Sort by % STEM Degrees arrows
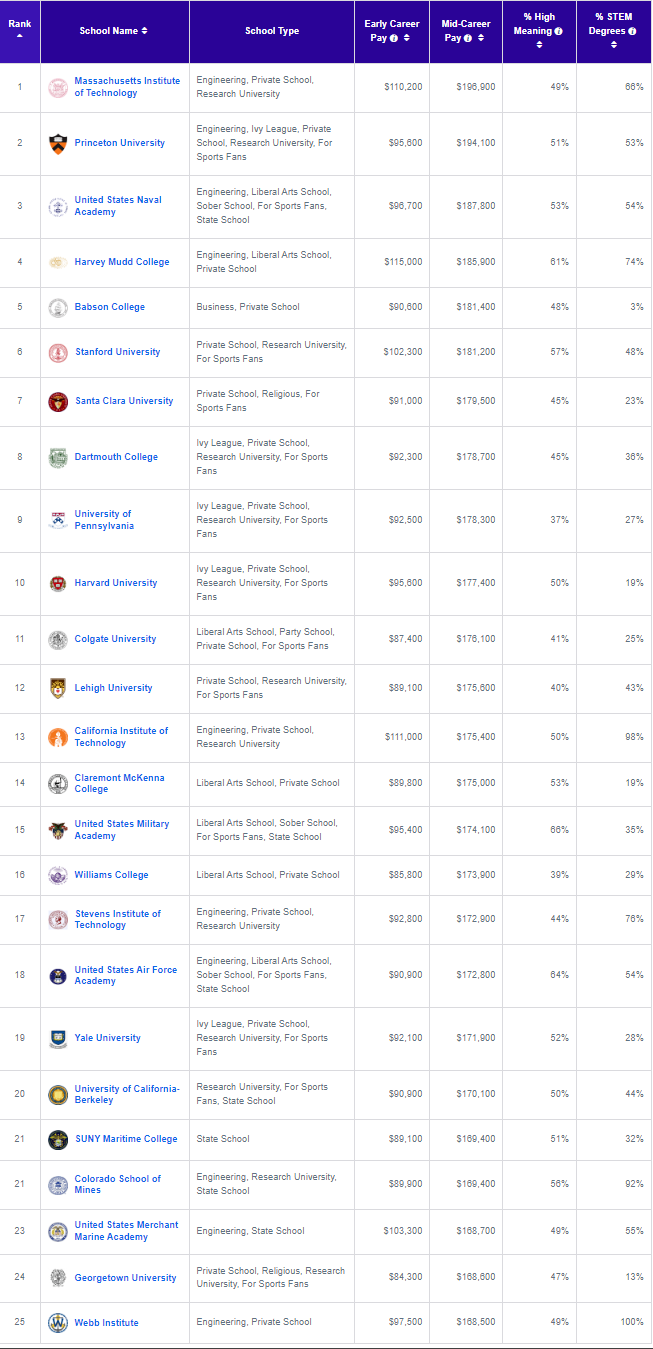 (x=613, y=45)
